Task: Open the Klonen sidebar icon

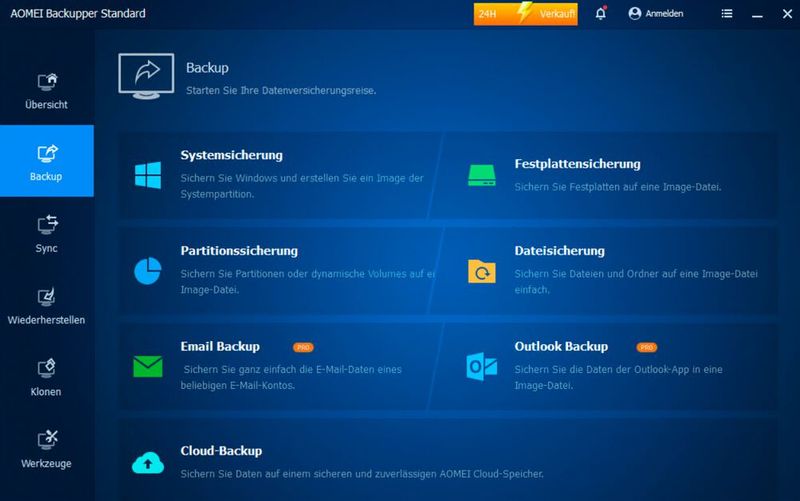Action: 46,368
